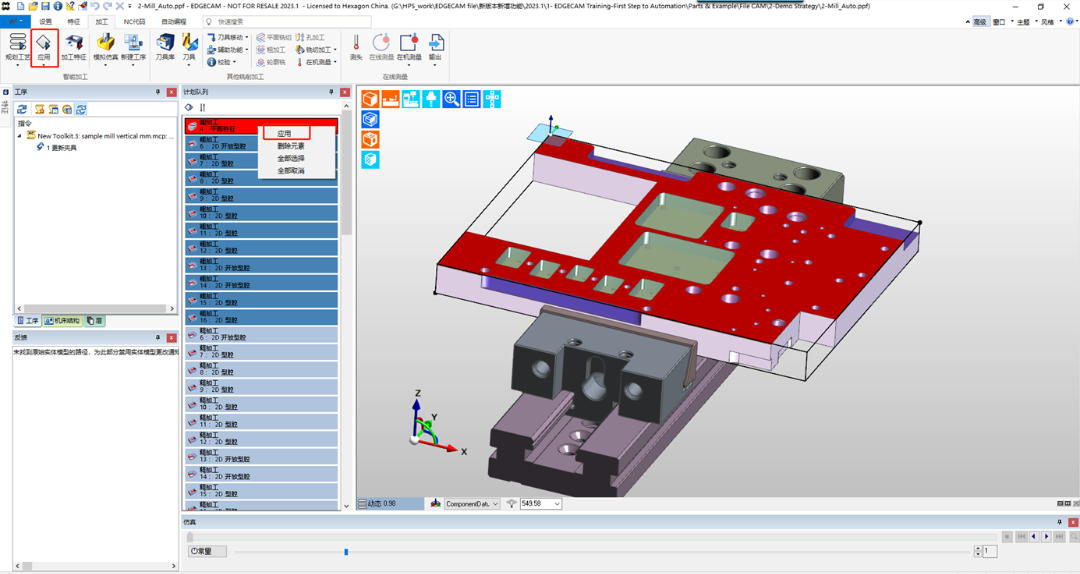The height and width of the screenshot is (574, 1080).
Task: Switch to the NC代码 ribbon tab
Action: click(134, 22)
